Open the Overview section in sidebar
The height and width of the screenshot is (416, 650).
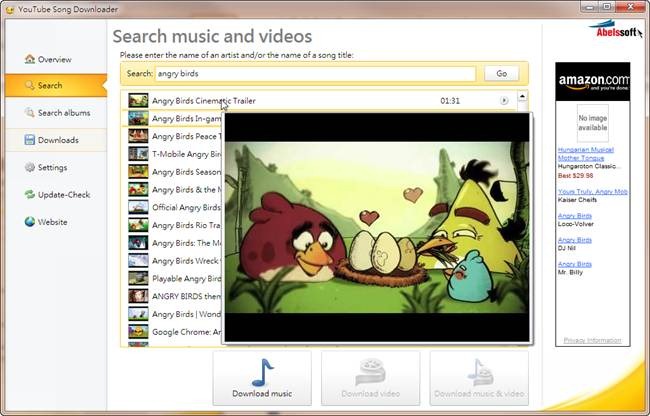(56, 59)
